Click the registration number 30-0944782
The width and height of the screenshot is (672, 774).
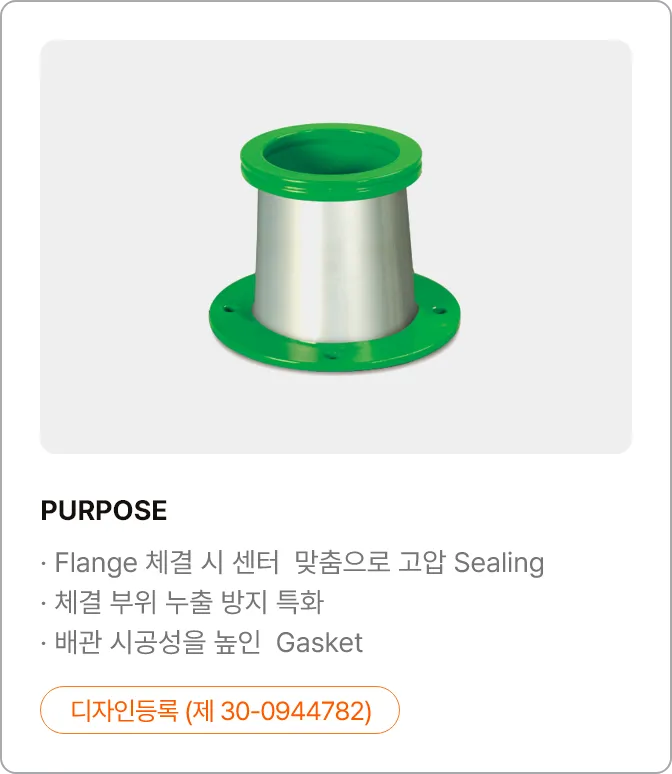(x=291, y=710)
